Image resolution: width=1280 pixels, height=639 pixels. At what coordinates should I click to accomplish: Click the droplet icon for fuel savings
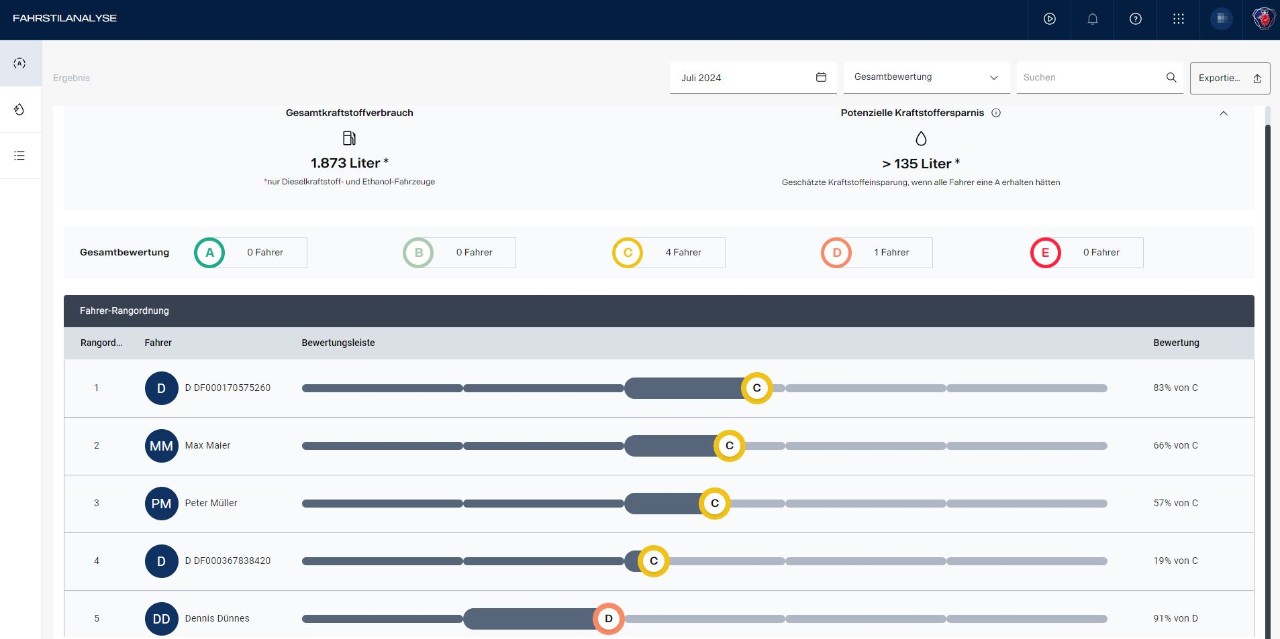(921, 138)
